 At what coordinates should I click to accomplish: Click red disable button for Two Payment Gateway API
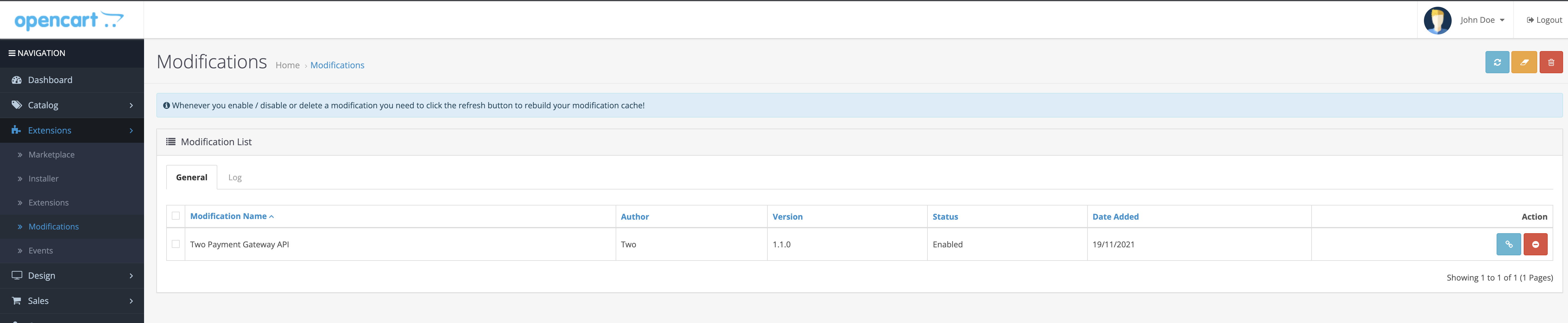[1535, 244]
